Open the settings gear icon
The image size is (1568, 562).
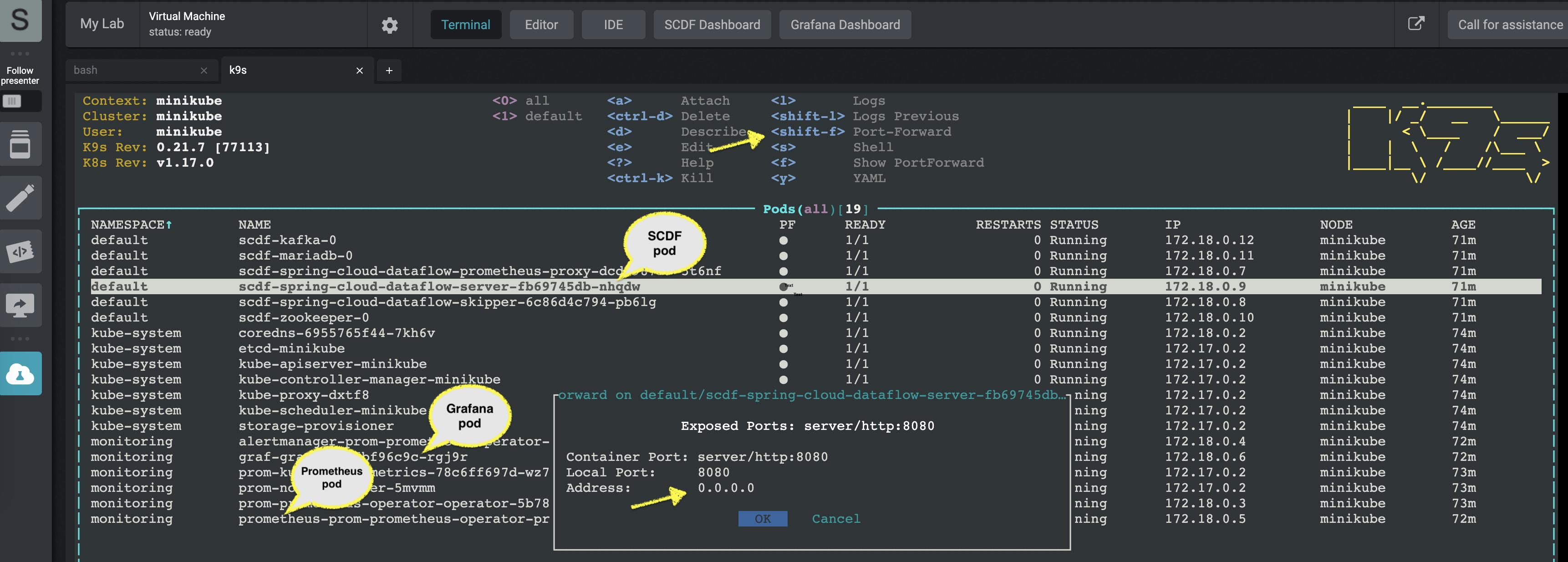click(x=390, y=25)
